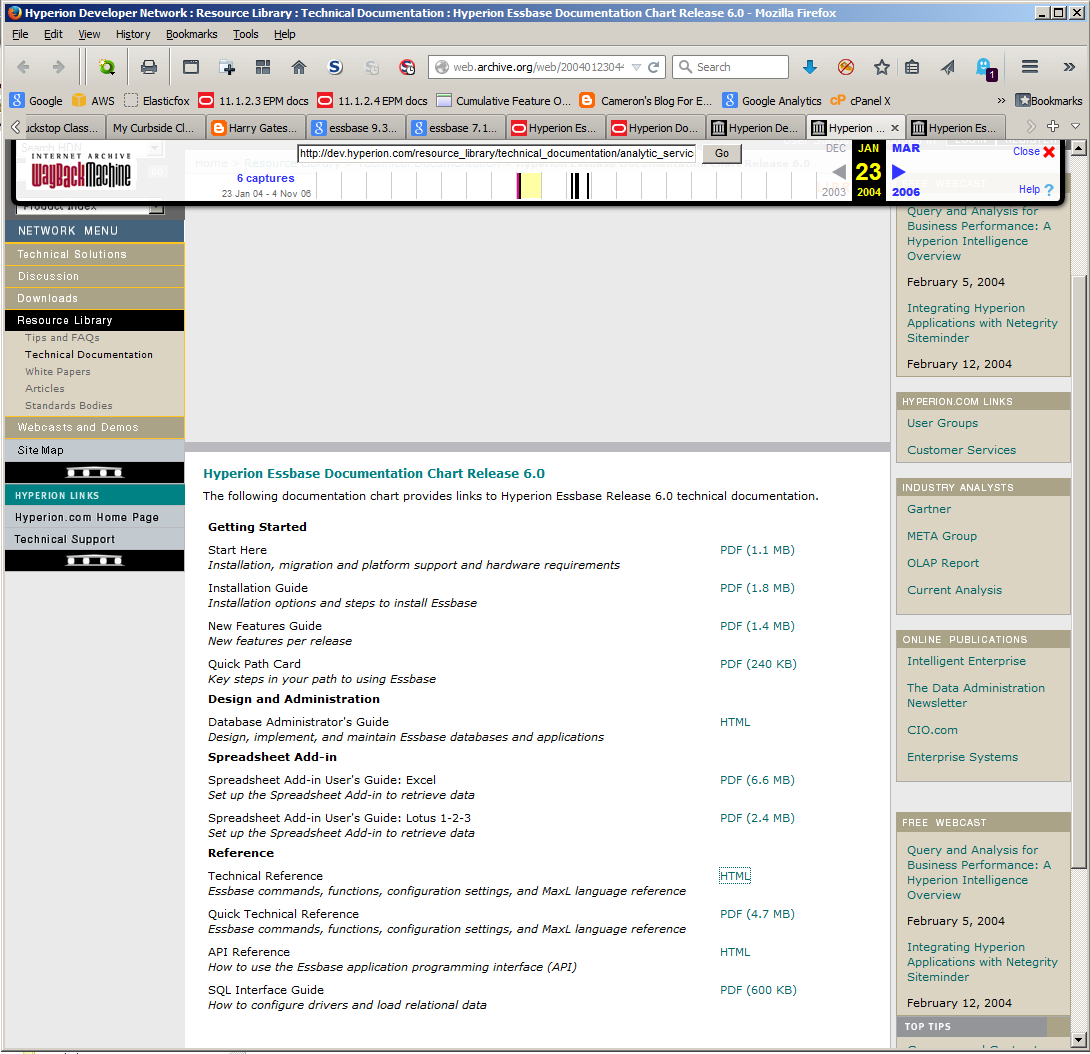The image size is (1090, 1054).
Task: Click the green magnifier icon left of print
Action: coord(107,67)
